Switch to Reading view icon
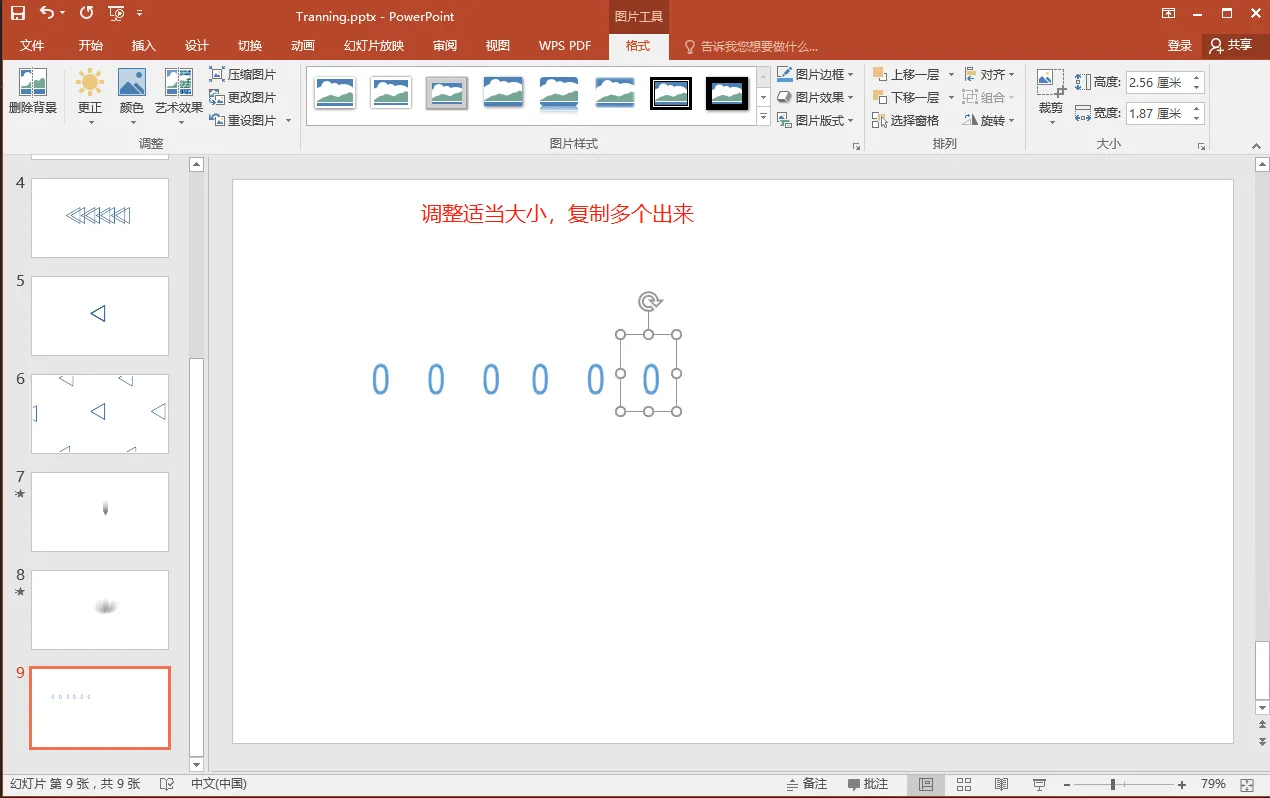The width and height of the screenshot is (1270, 798). click(1001, 785)
